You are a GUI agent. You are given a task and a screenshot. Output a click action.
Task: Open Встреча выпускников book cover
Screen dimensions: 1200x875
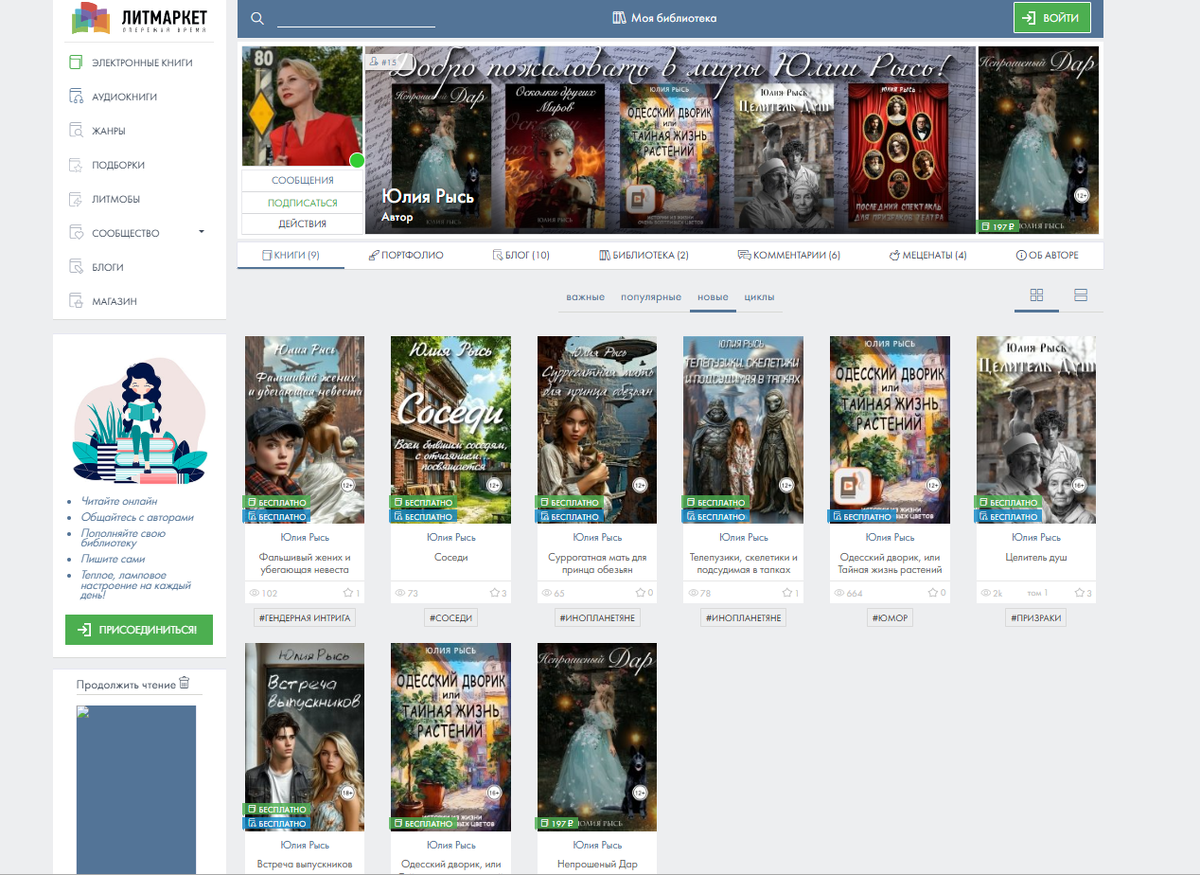pyautogui.click(x=304, y=736)
